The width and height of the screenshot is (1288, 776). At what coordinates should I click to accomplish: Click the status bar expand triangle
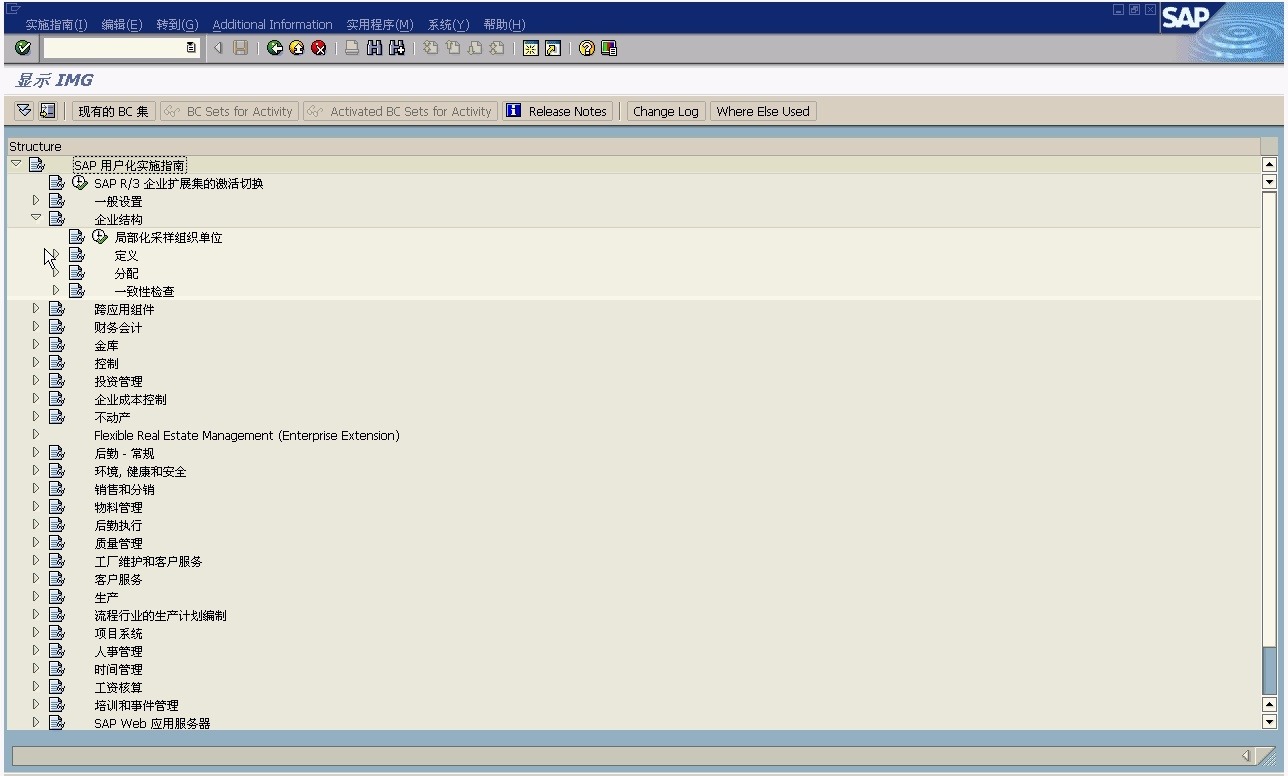click(x=1246, y=756)
